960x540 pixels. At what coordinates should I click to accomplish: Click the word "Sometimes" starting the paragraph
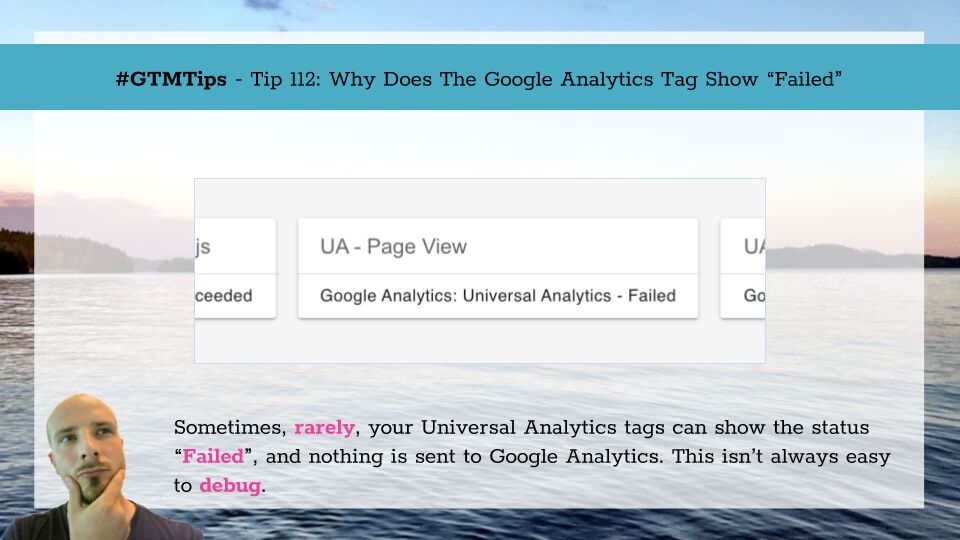[x=230, y=427]
